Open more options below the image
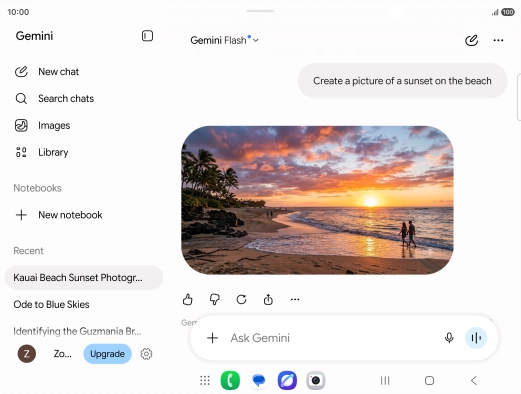 pyautogui.click(x=295, y=299)
